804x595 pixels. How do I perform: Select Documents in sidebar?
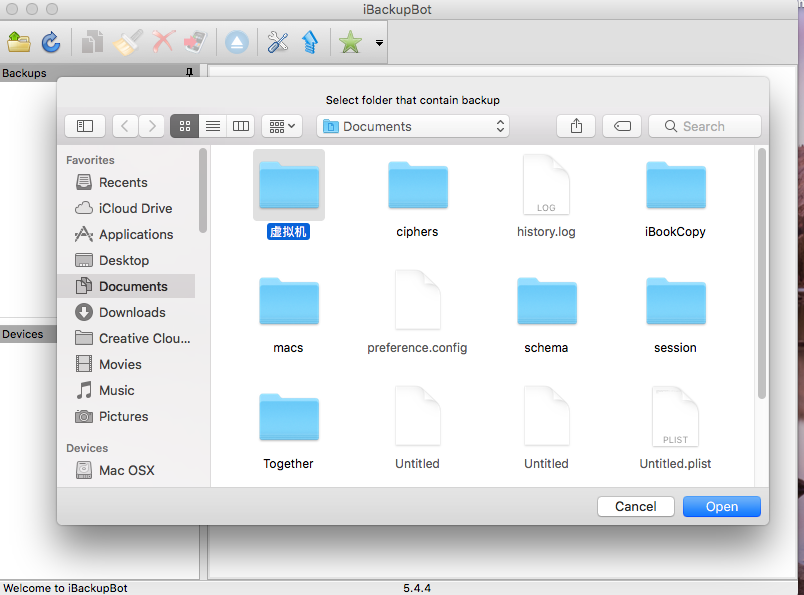point(126,286)
